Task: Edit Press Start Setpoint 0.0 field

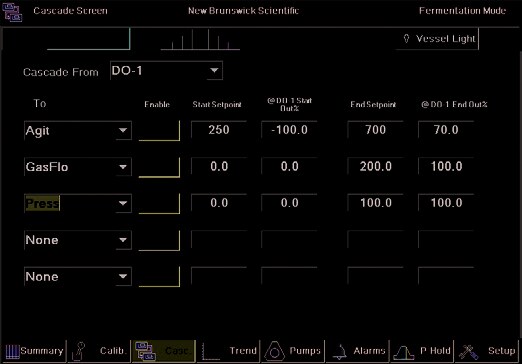Action: pyautogui.click(x=219, y=203)
